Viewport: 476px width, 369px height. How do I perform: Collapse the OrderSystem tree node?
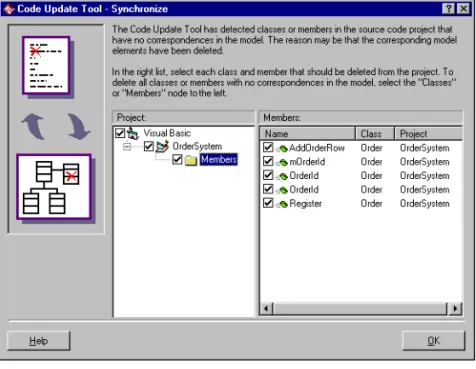click(x=127, y=146)
